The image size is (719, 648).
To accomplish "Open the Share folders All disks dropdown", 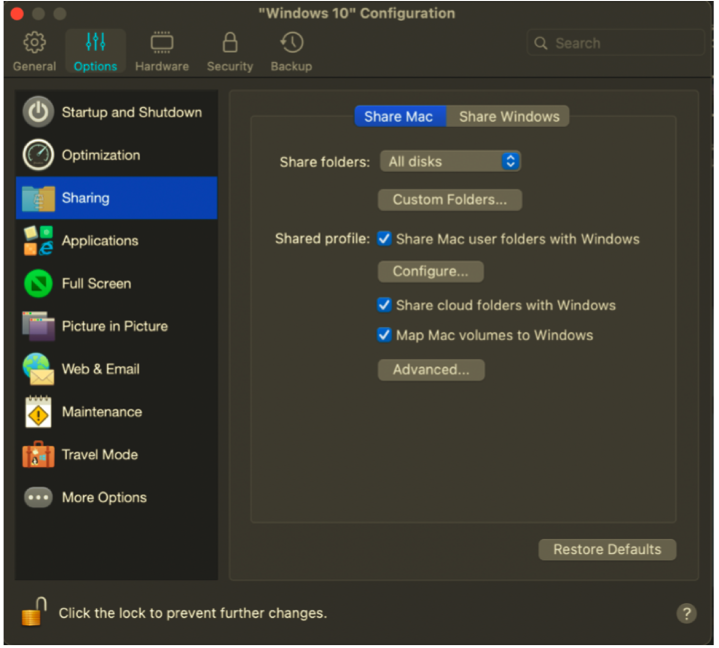I will click(450, 161).
